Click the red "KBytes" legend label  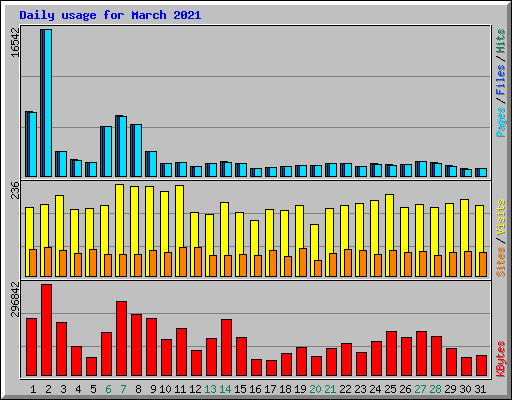pos(500,359)
